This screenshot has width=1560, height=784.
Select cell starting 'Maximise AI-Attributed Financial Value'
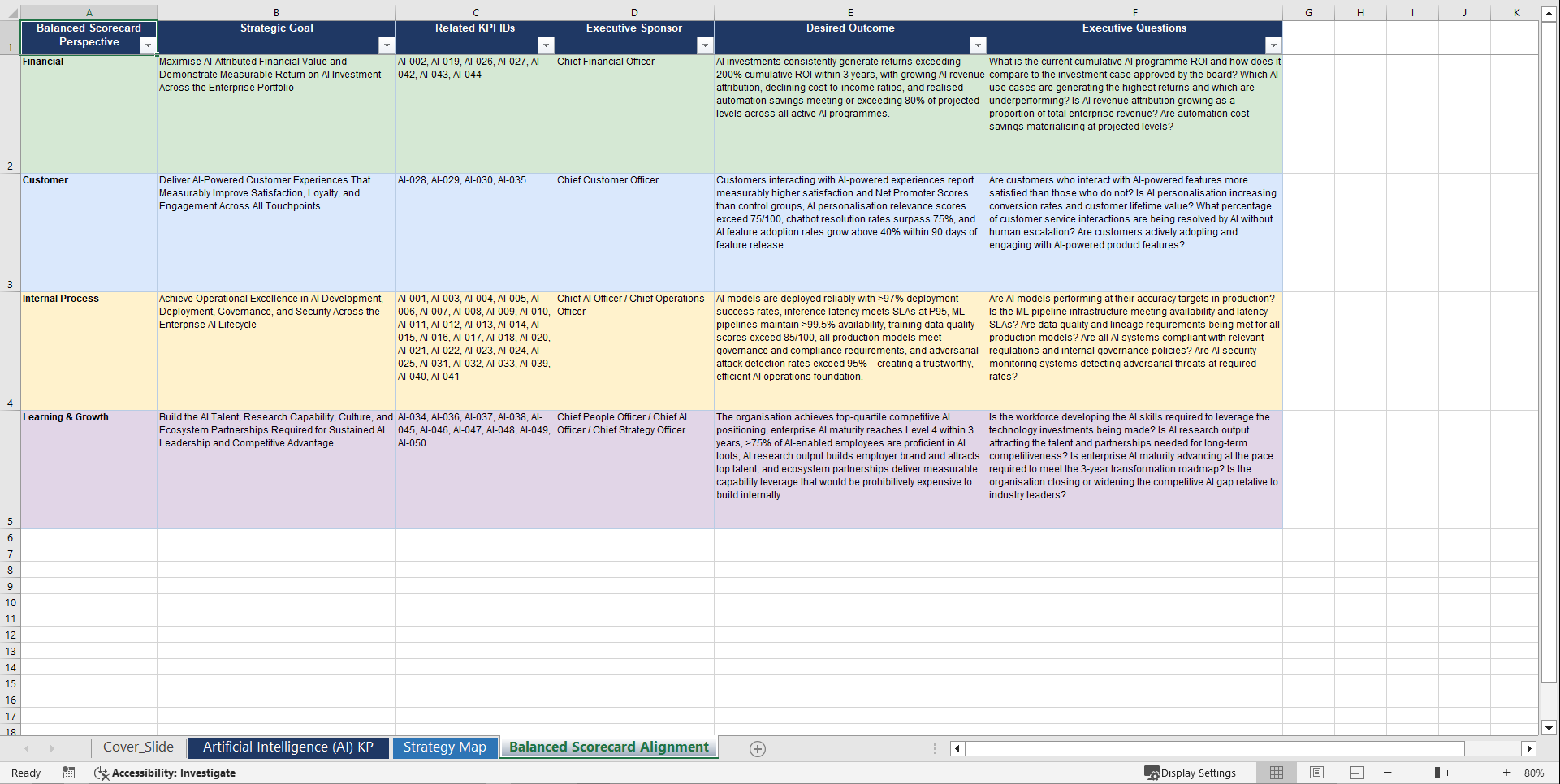tap(276, 114)
